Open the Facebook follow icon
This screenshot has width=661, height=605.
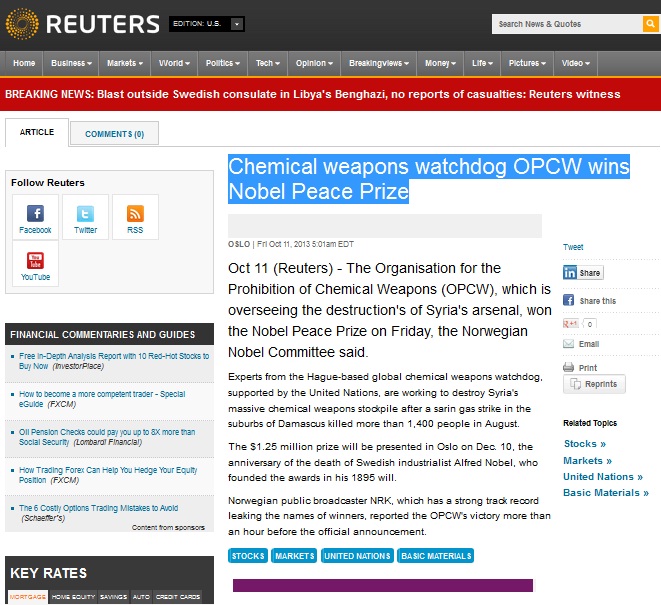pos(35,213)
